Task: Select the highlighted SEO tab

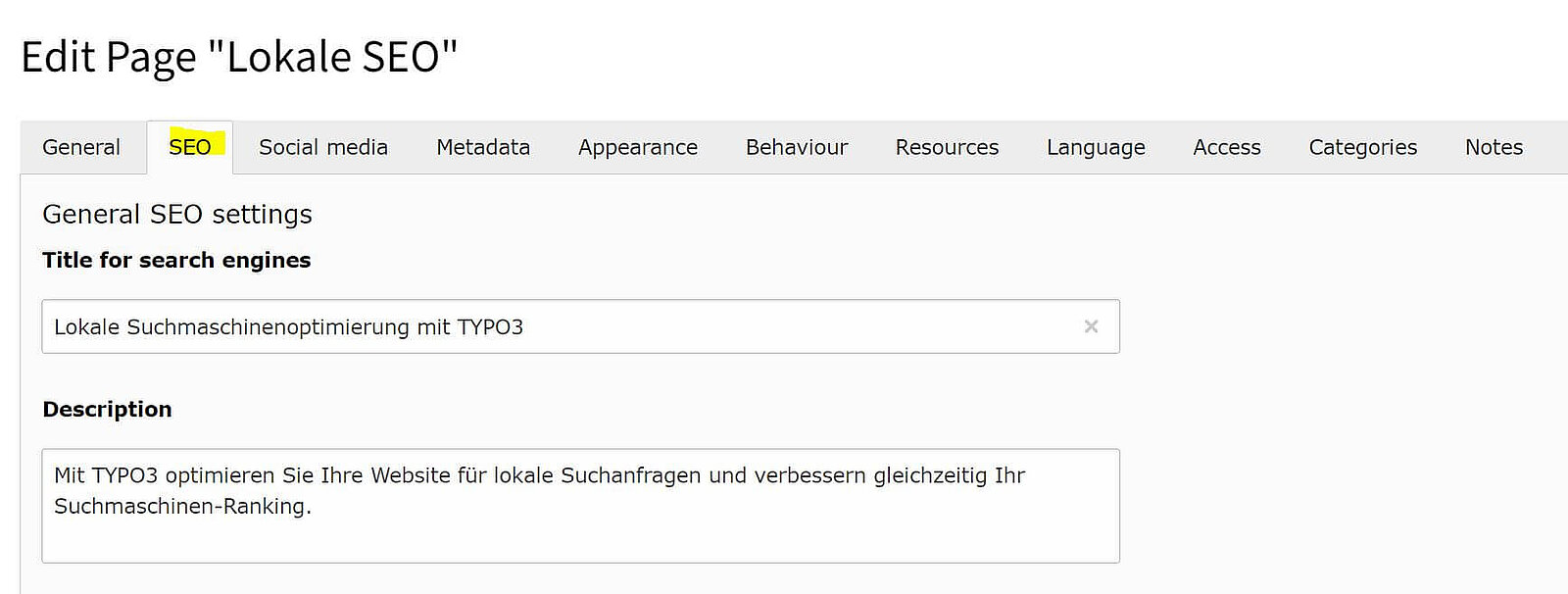Action: [190, 147]
